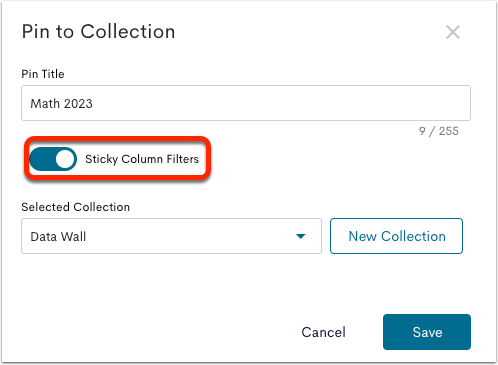498x365 pixels.
Task: Focus the Pin Title input field
Action: pos(246,103)
